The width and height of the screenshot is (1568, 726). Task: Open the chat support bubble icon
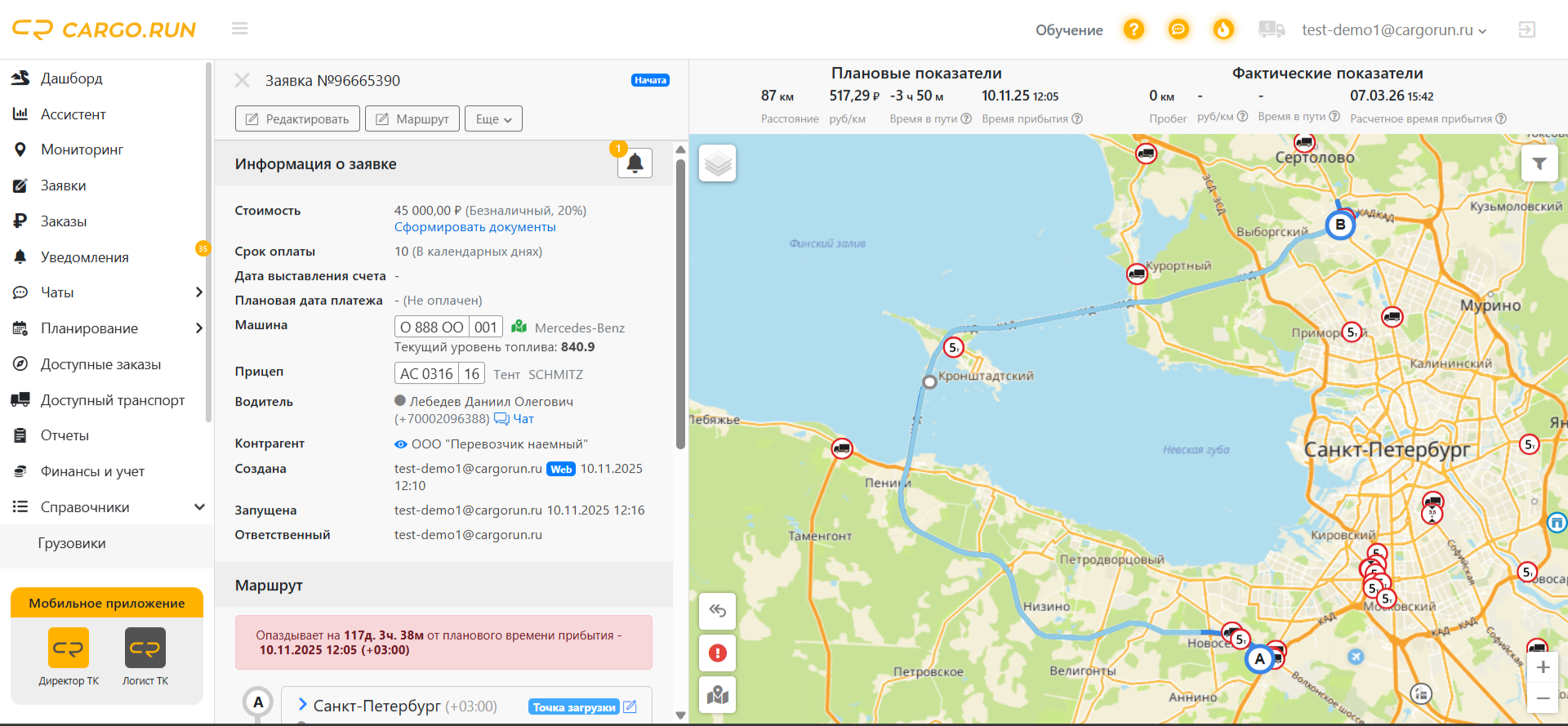(1178, 29)
